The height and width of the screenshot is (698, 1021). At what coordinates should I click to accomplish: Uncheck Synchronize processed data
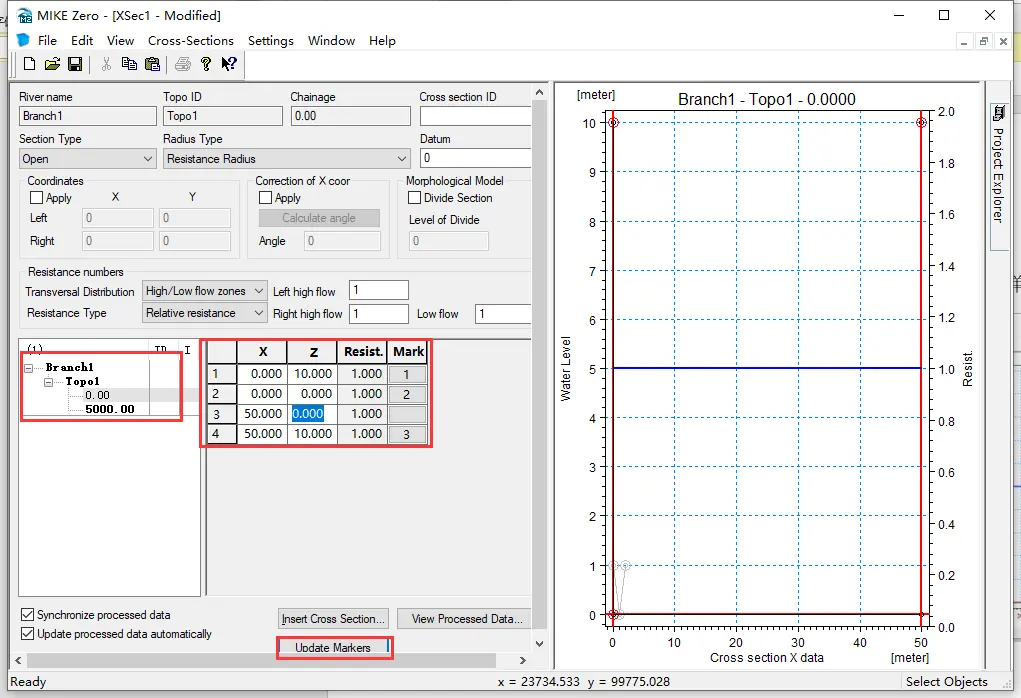coord(28,615)
